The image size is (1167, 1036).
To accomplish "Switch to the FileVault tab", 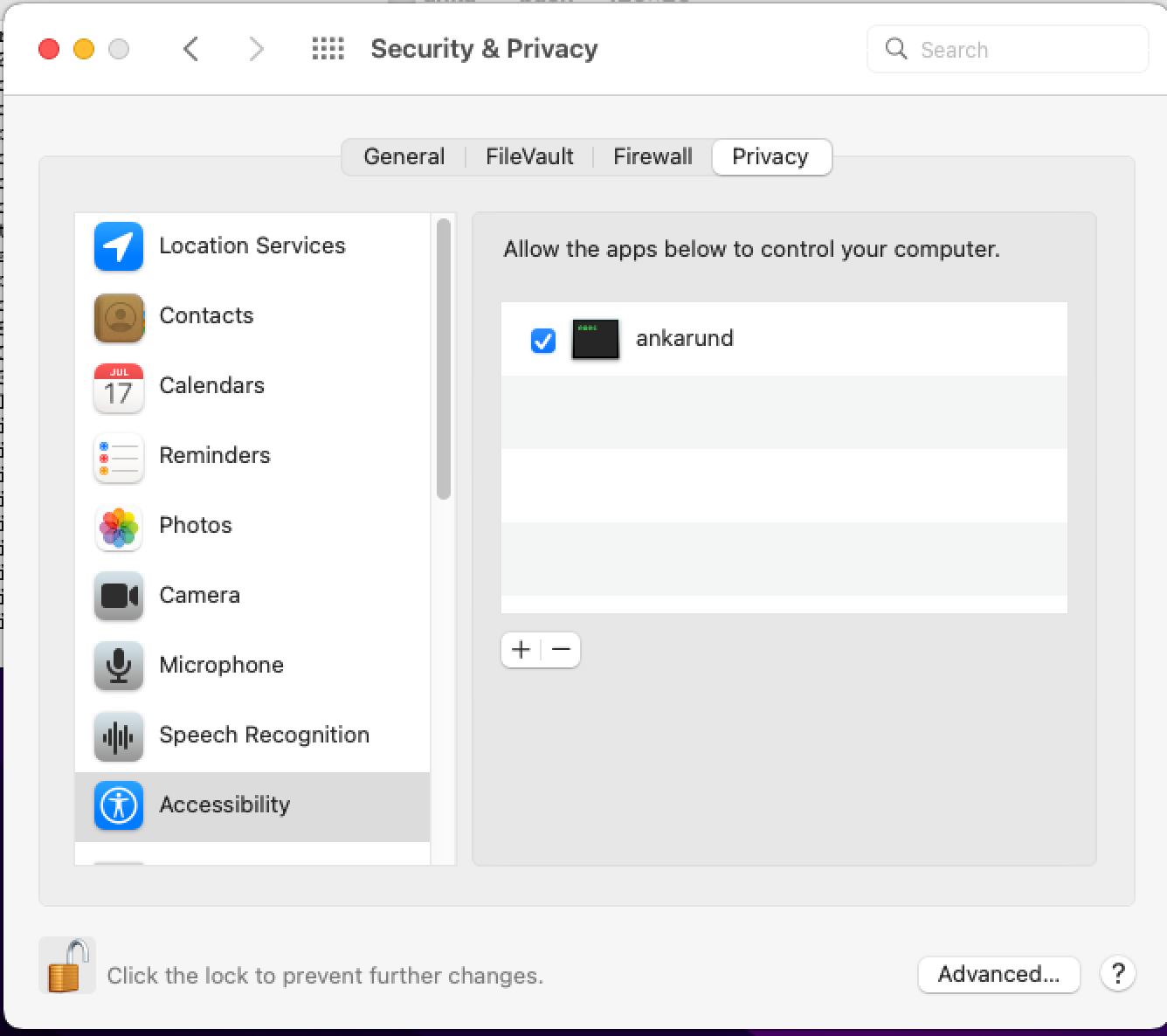I will coord(529,156).
